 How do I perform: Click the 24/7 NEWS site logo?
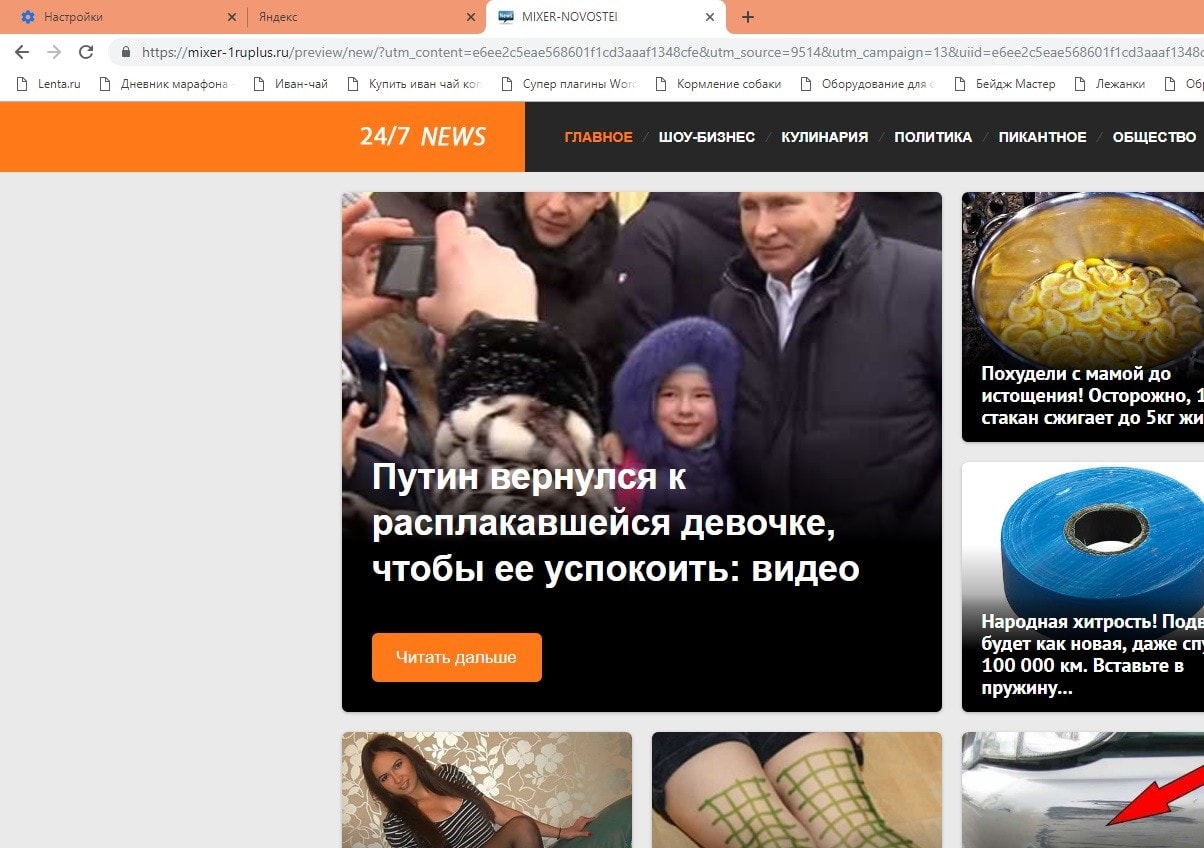[x=422, y=137]
